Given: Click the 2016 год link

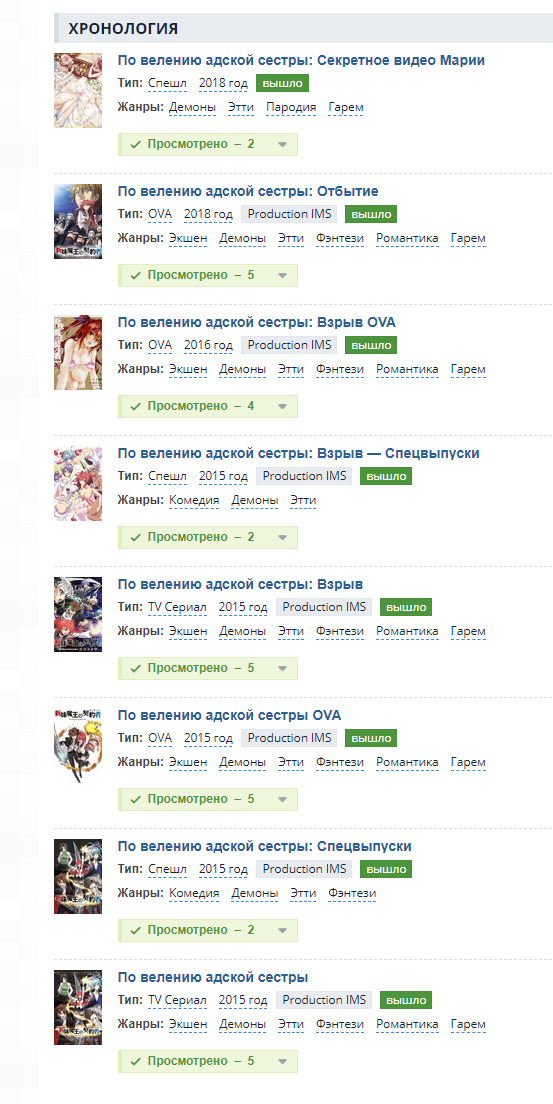Looking at the screenshot, I should [208, 345].
